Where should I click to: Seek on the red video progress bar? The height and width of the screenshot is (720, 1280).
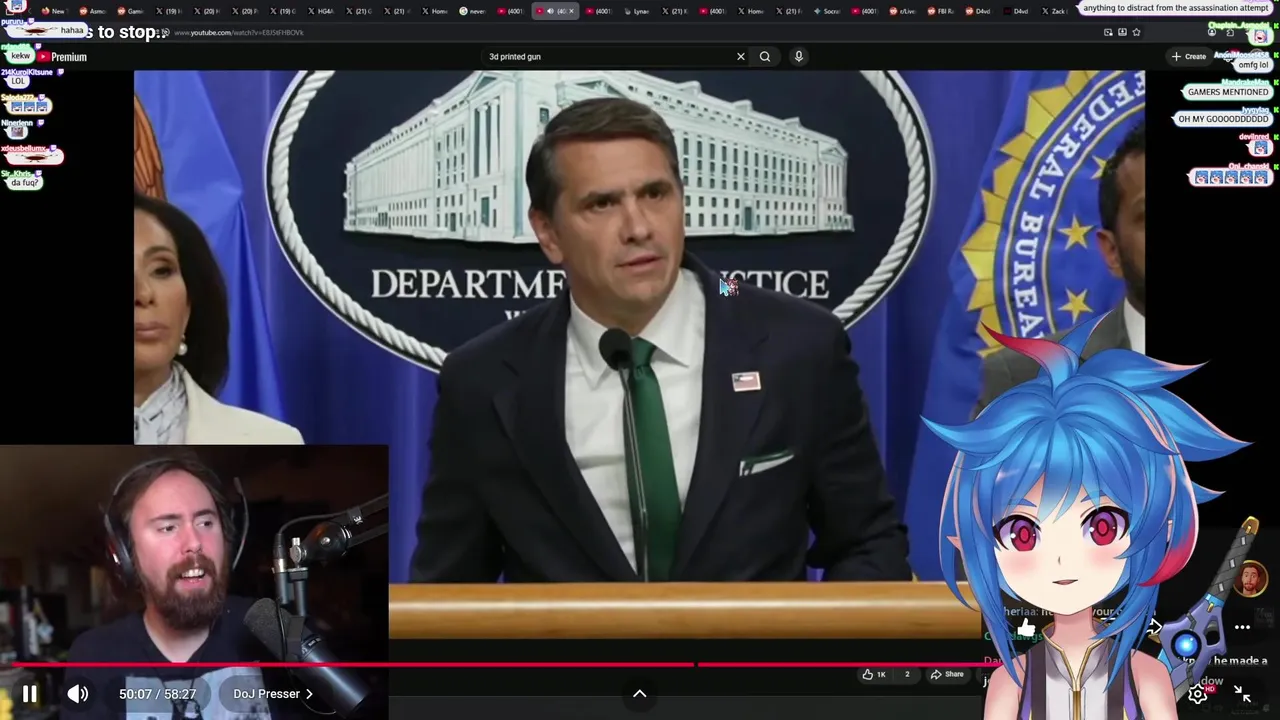[x=500, y=664]
